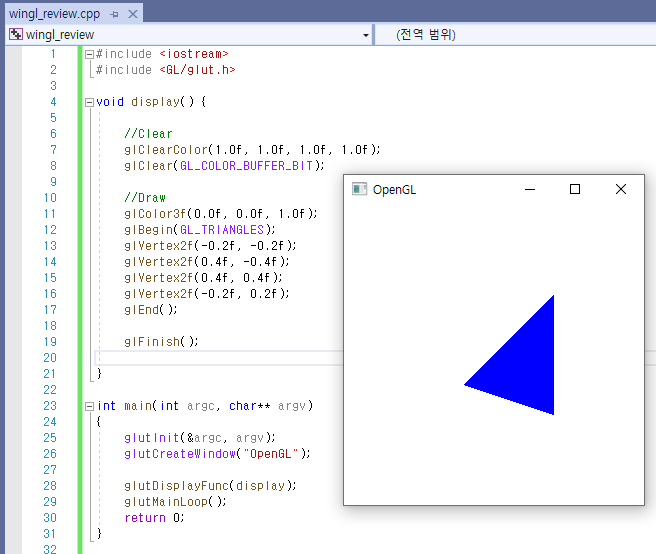Click glVertex2f(0.4f, 0.4f) line
The width and height of the screenshot is (656, 554).
(203, 278)
